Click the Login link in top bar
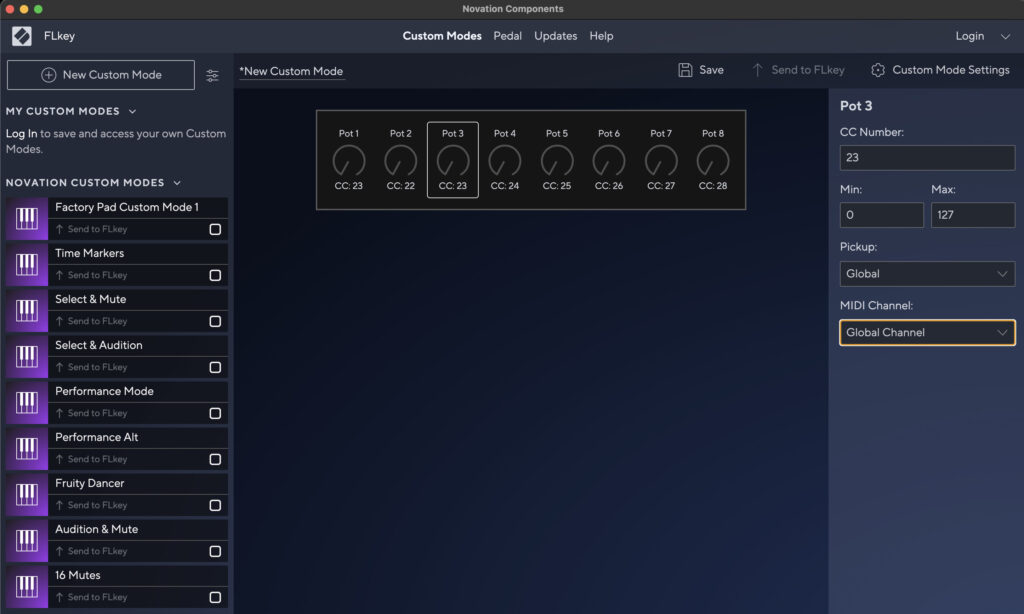 coord(970,36)
